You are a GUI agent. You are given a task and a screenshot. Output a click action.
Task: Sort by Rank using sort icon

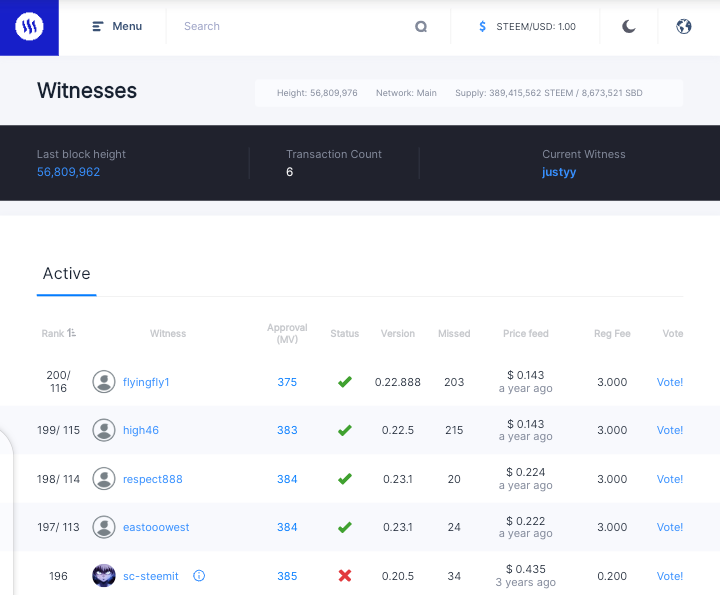[x=71, y=333]
